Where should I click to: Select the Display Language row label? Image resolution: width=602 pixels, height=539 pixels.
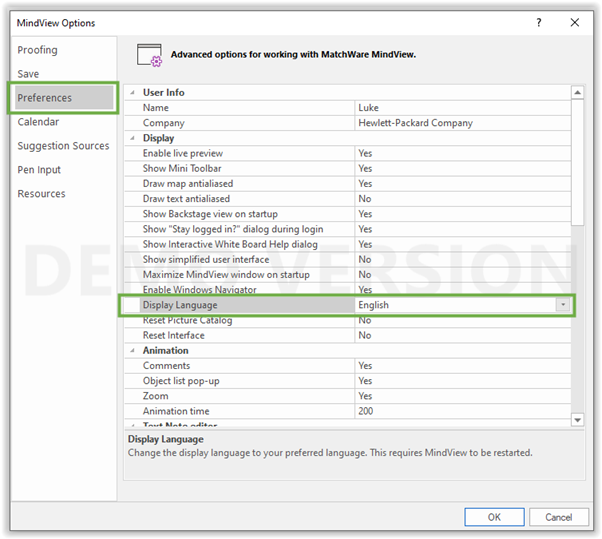180,305
